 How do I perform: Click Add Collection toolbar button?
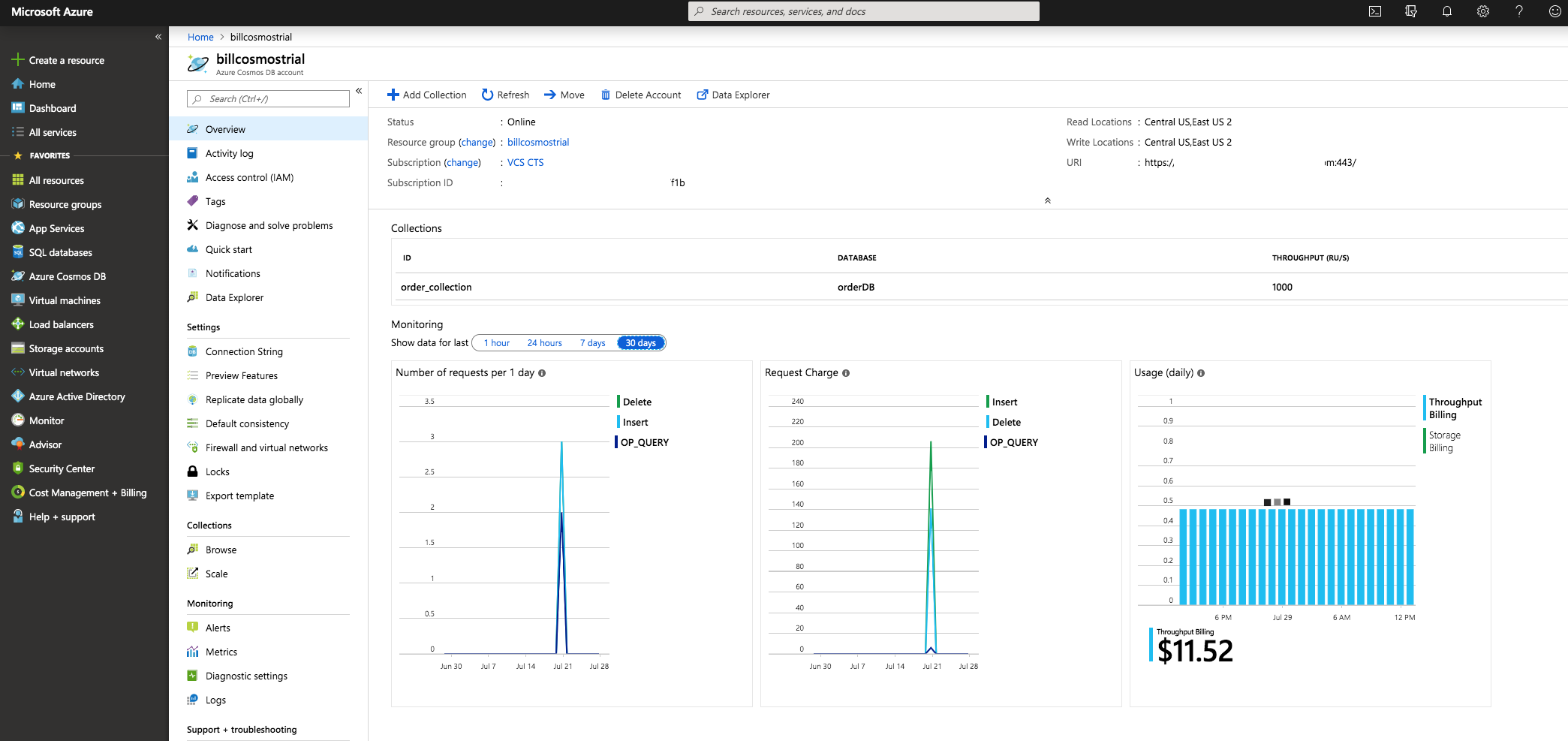tap(426, 95)
